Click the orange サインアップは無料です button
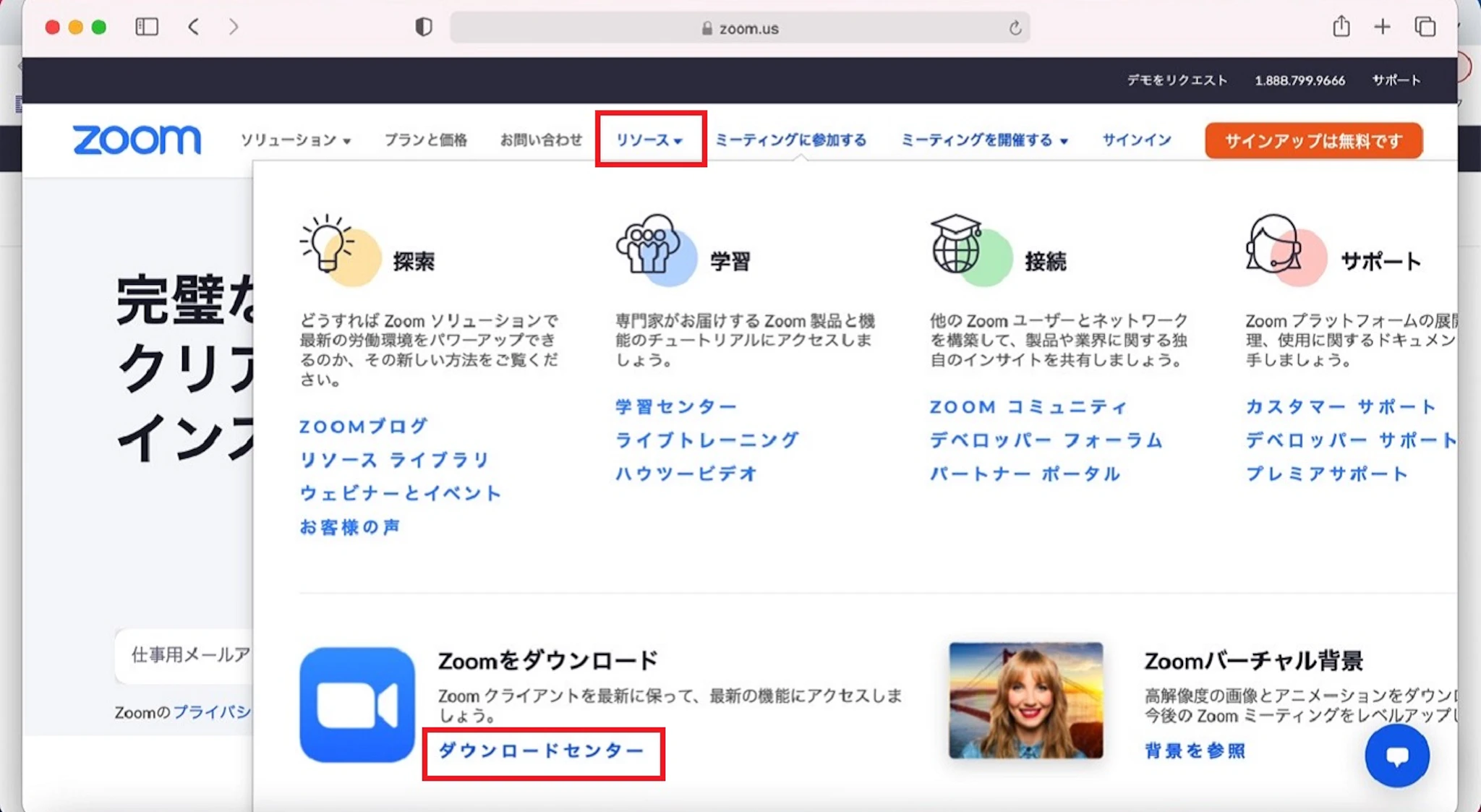 pyautogui.click(x=1313, y=141)
